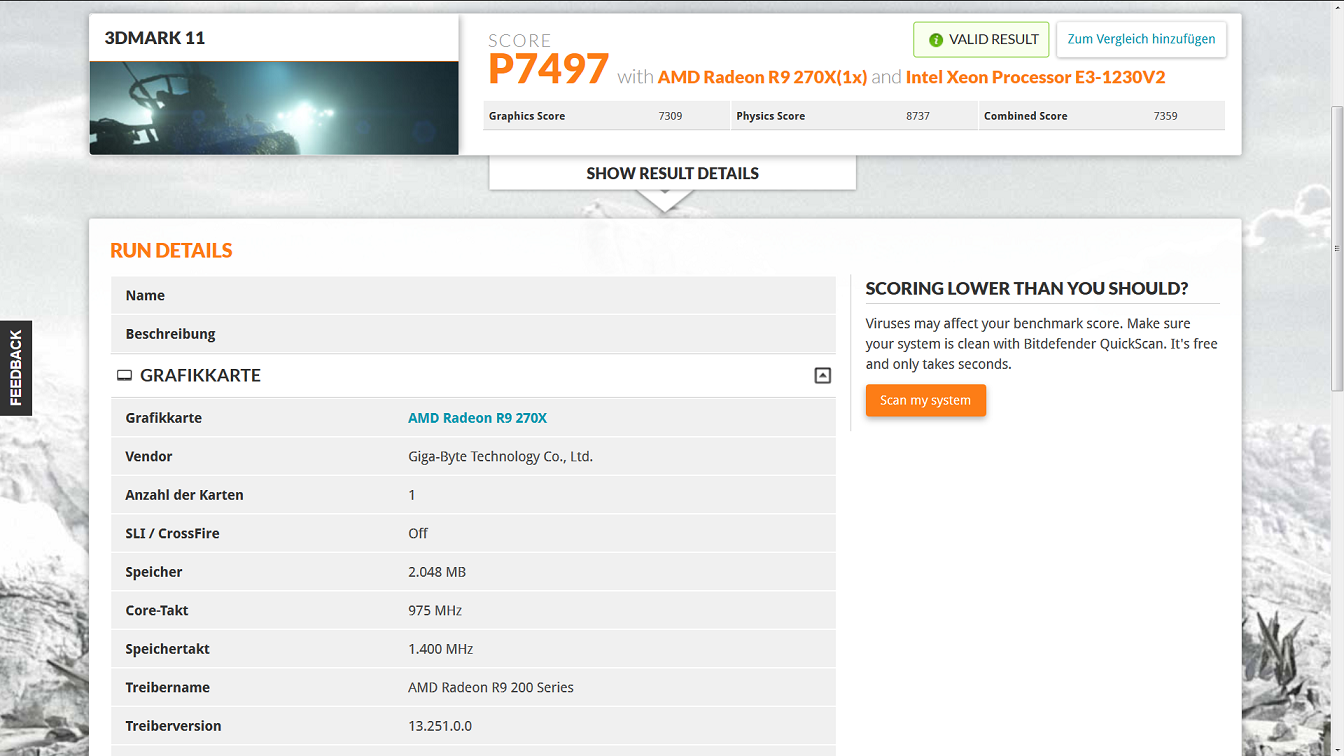
Task: Click the 'Beschreibung' row label
Action: point(170,334)
